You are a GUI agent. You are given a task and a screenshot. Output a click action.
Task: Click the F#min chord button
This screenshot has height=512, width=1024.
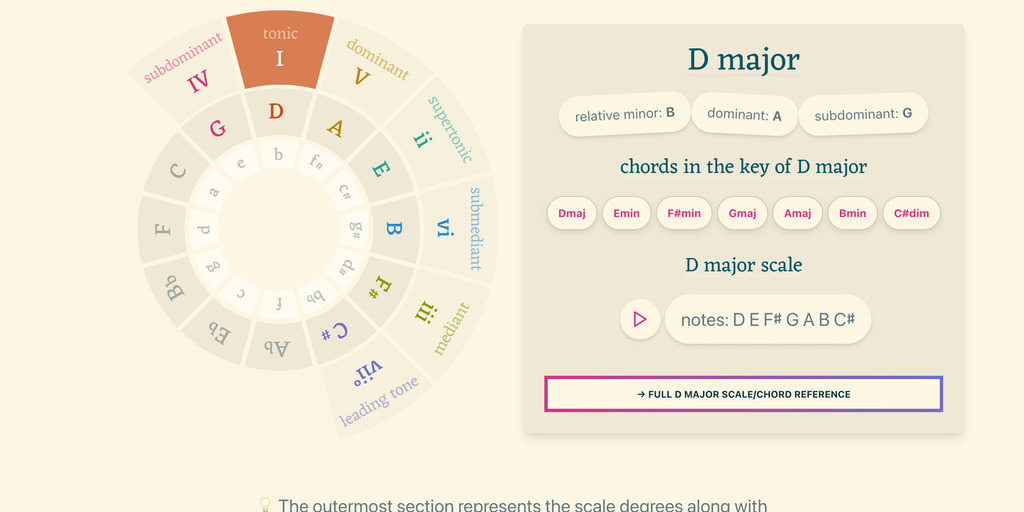(x=684, y=213)
